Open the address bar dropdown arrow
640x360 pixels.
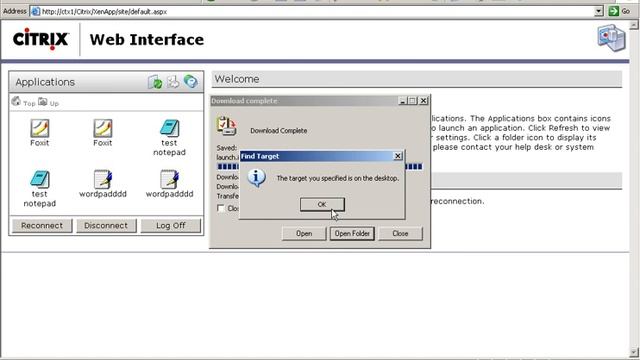[x=598, y=11]
